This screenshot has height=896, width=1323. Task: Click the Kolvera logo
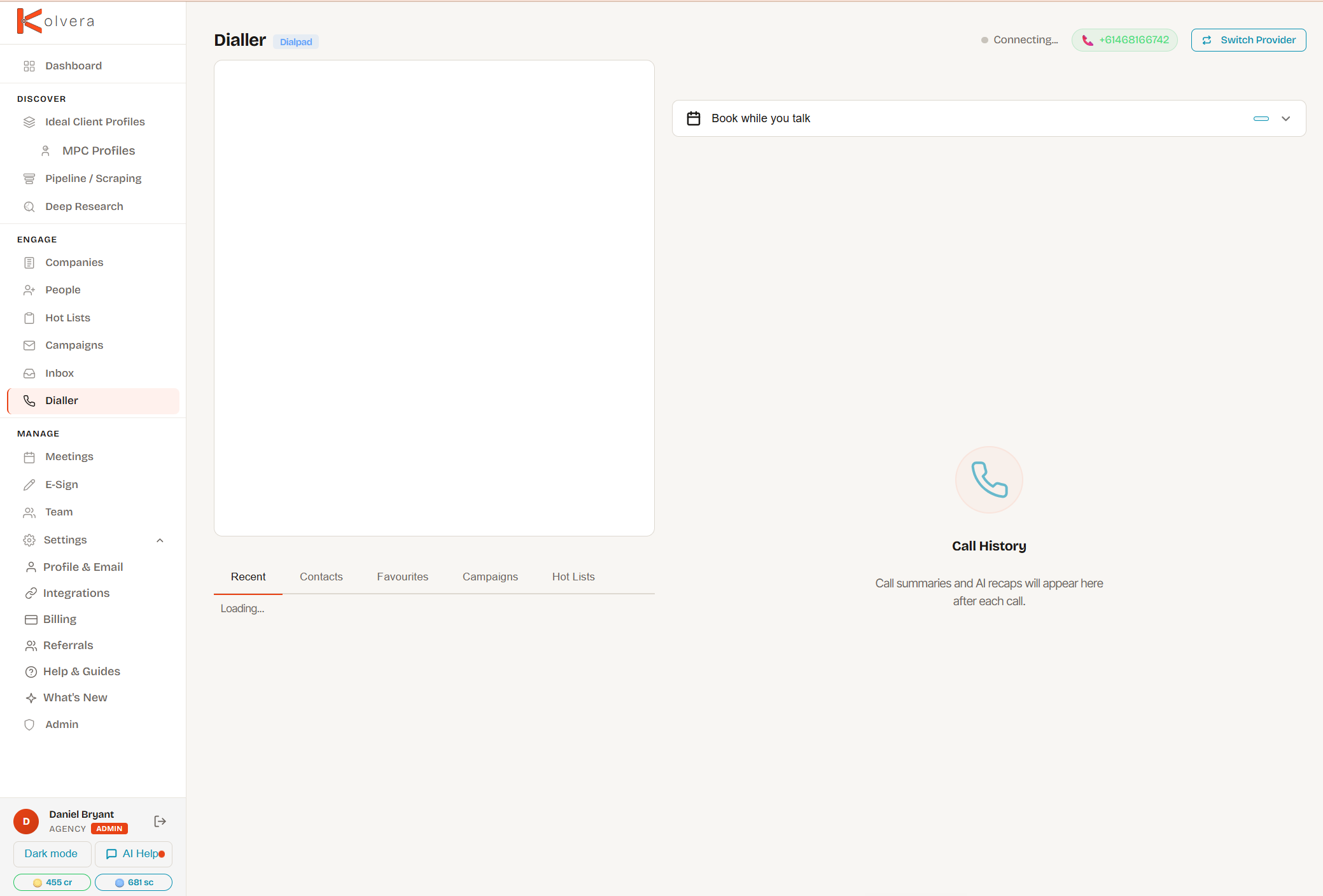55,21
